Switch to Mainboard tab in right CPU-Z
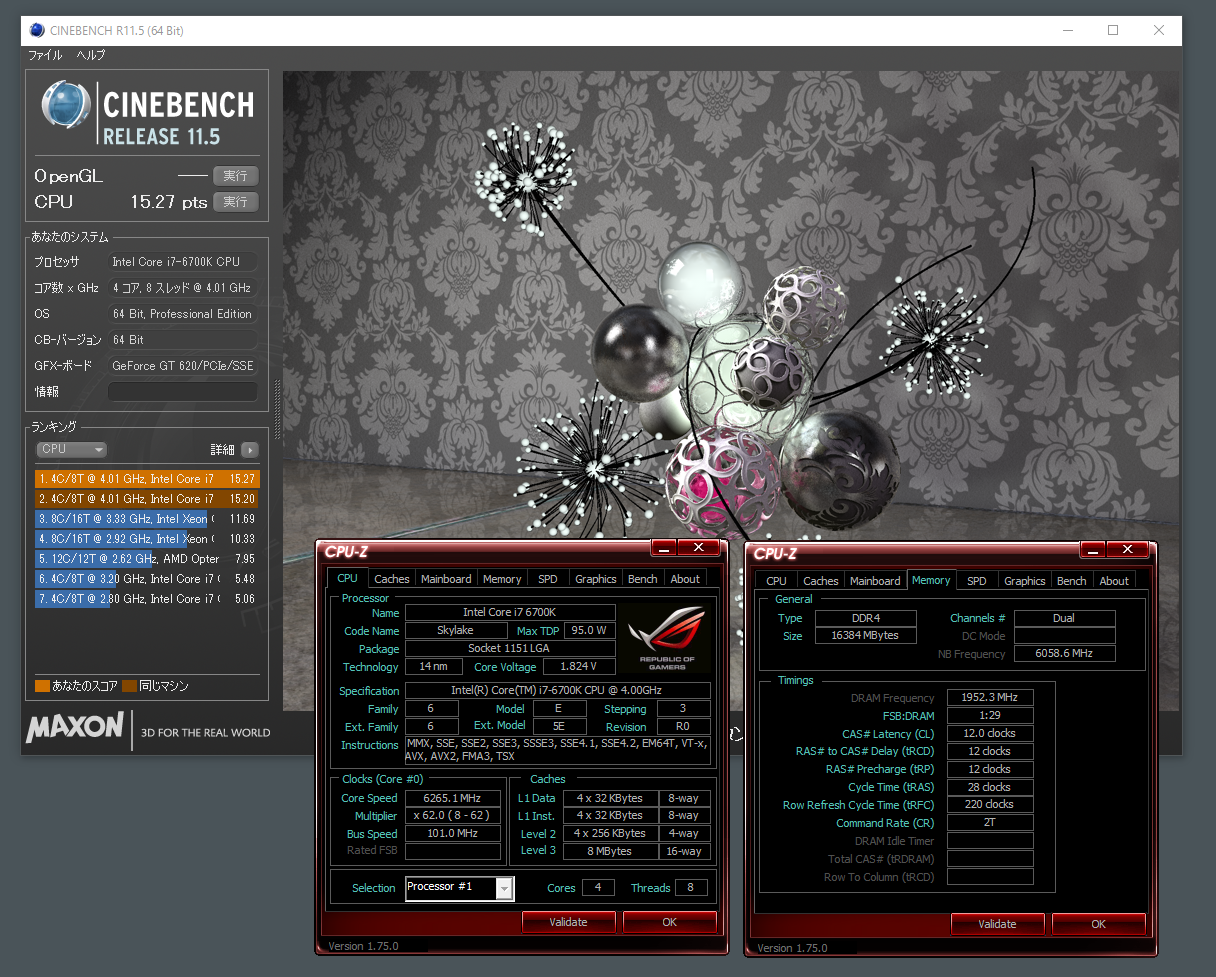 click(875, 581)
